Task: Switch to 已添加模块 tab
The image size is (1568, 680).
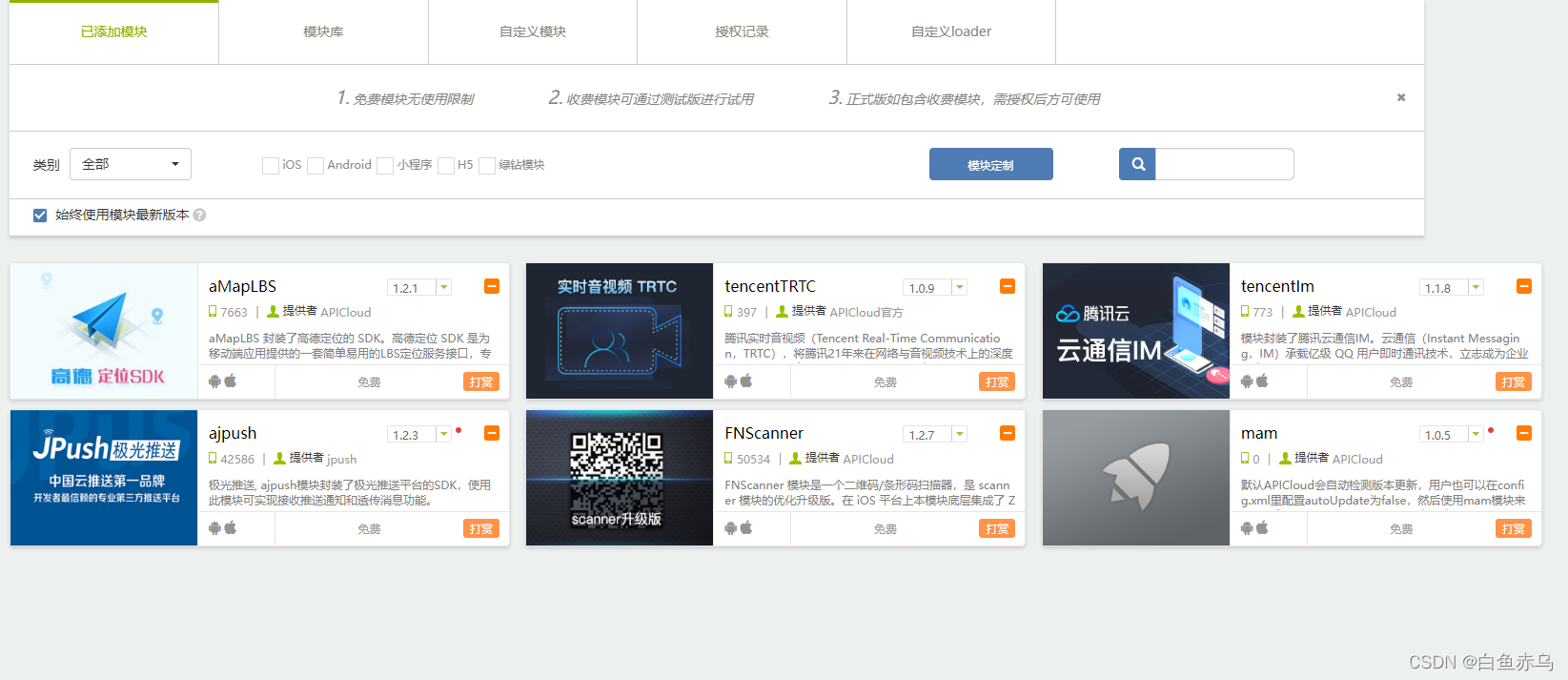Action: (113, 32)
